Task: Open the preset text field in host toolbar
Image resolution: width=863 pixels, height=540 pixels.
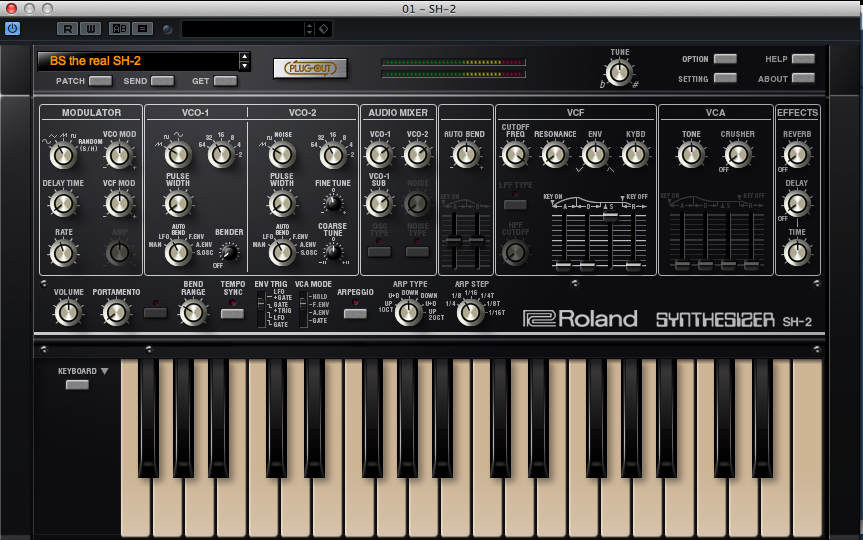Action: tap(243, 29)
